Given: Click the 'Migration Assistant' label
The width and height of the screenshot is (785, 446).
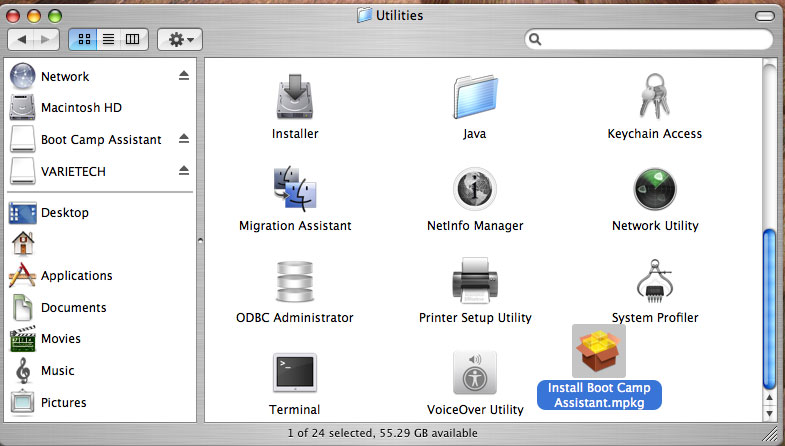Looking at the screenshot, I should [295, 226].
